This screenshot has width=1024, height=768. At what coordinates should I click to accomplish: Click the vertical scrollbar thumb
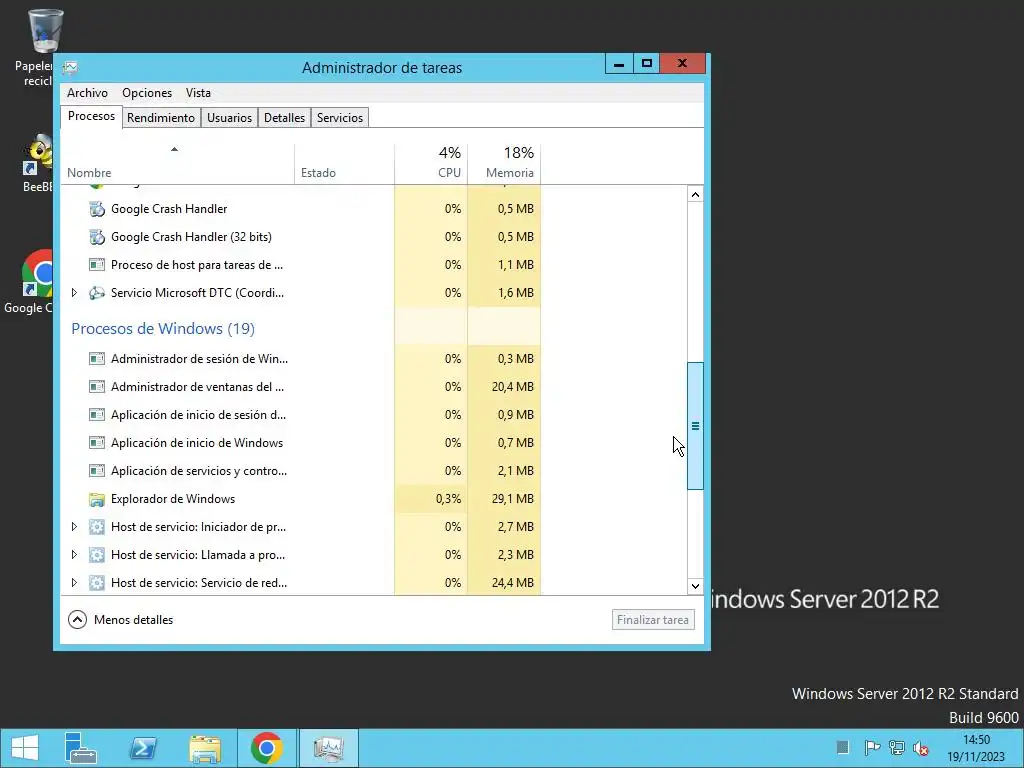(x=696, y=426)
